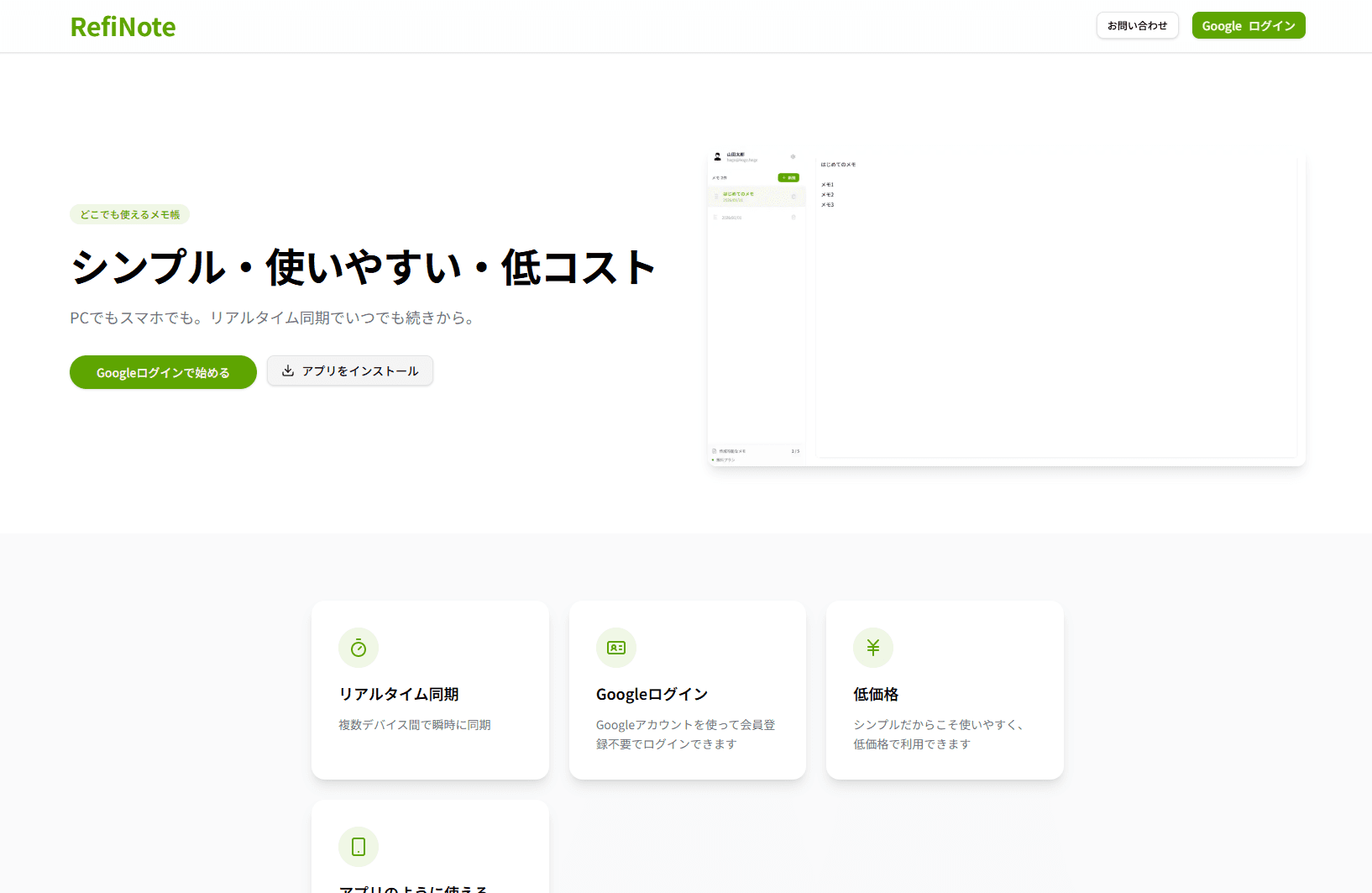The height and width of the screenshot is (893, 1372).
Task: Click the smartphone icon in fourth card
Action: point(359,847)
